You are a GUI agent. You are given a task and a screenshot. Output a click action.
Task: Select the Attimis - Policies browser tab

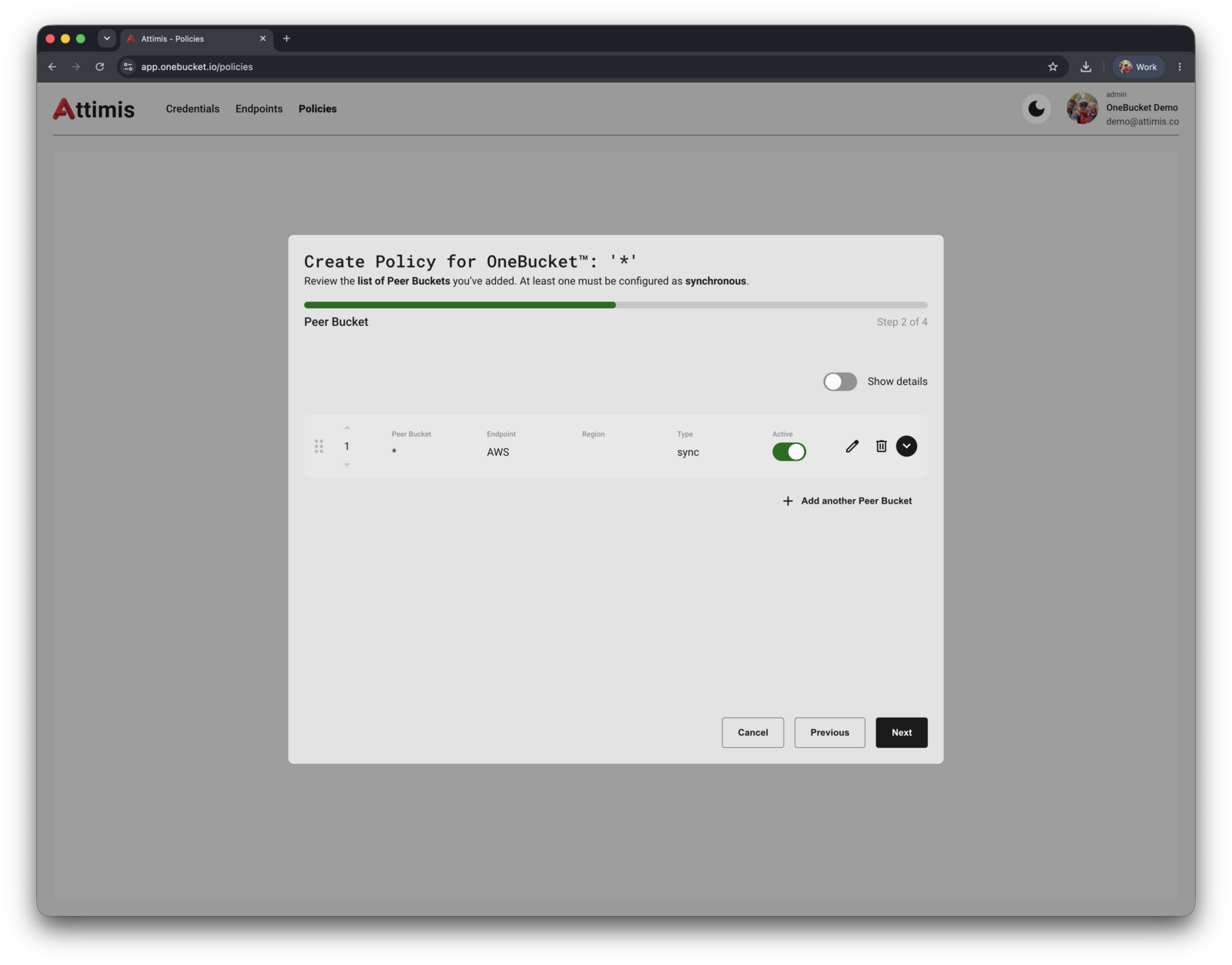[x=197, y=39]
